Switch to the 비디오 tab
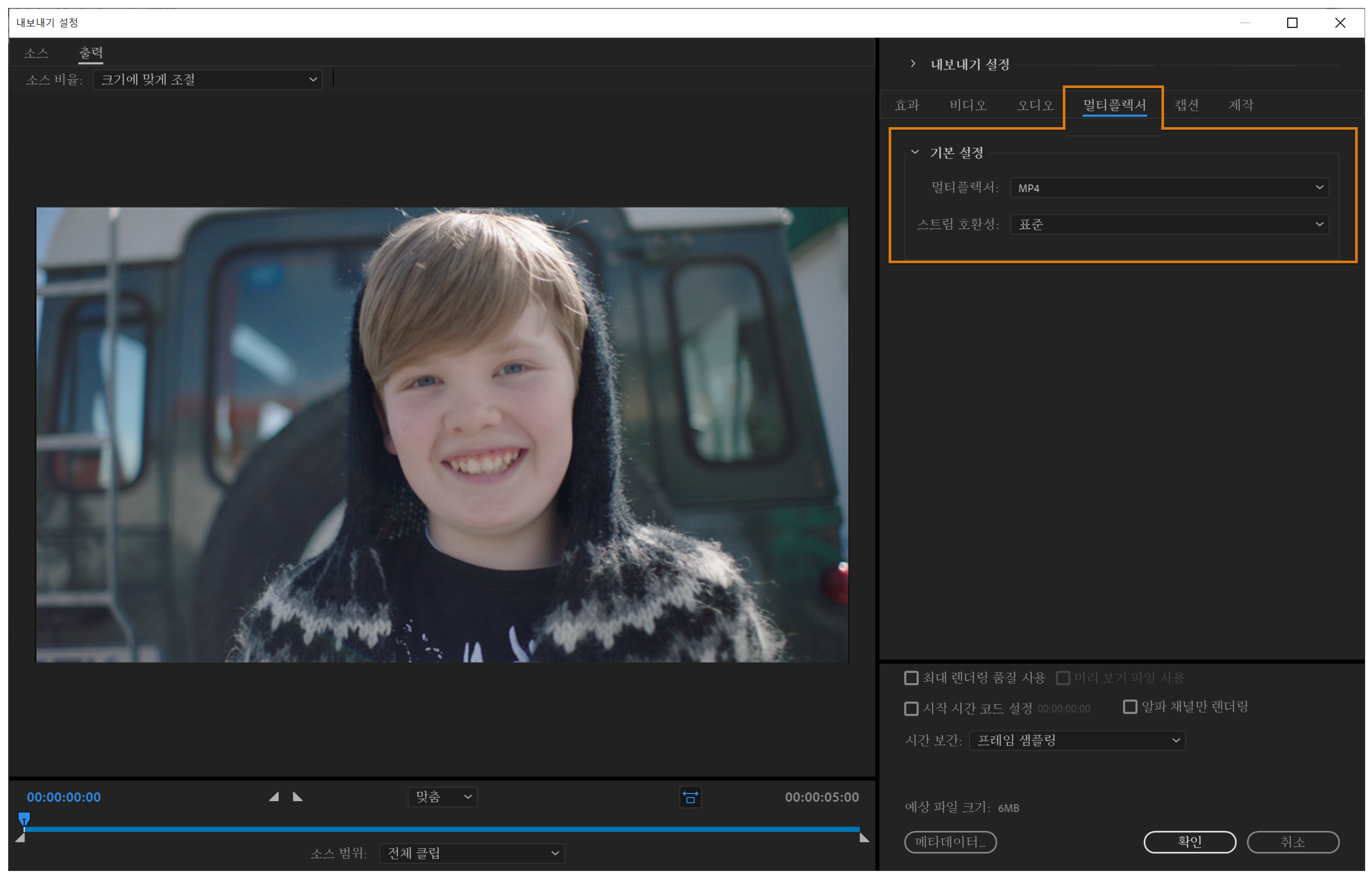This screenshot has width=1372, height=877. click(x=968, y=105)
